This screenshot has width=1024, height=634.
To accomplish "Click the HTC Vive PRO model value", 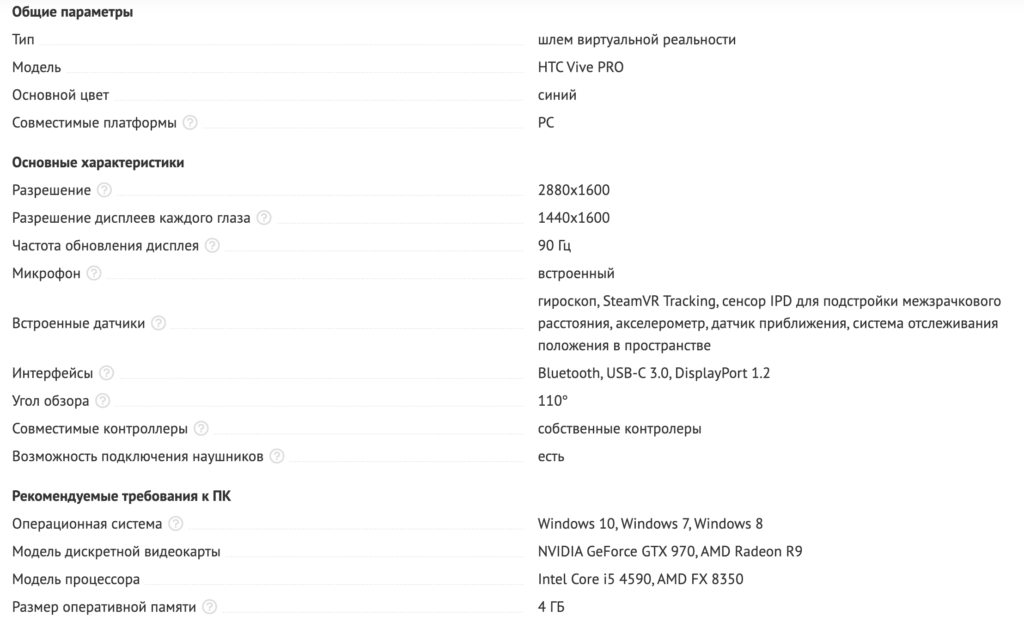I will tap(581, 67).
